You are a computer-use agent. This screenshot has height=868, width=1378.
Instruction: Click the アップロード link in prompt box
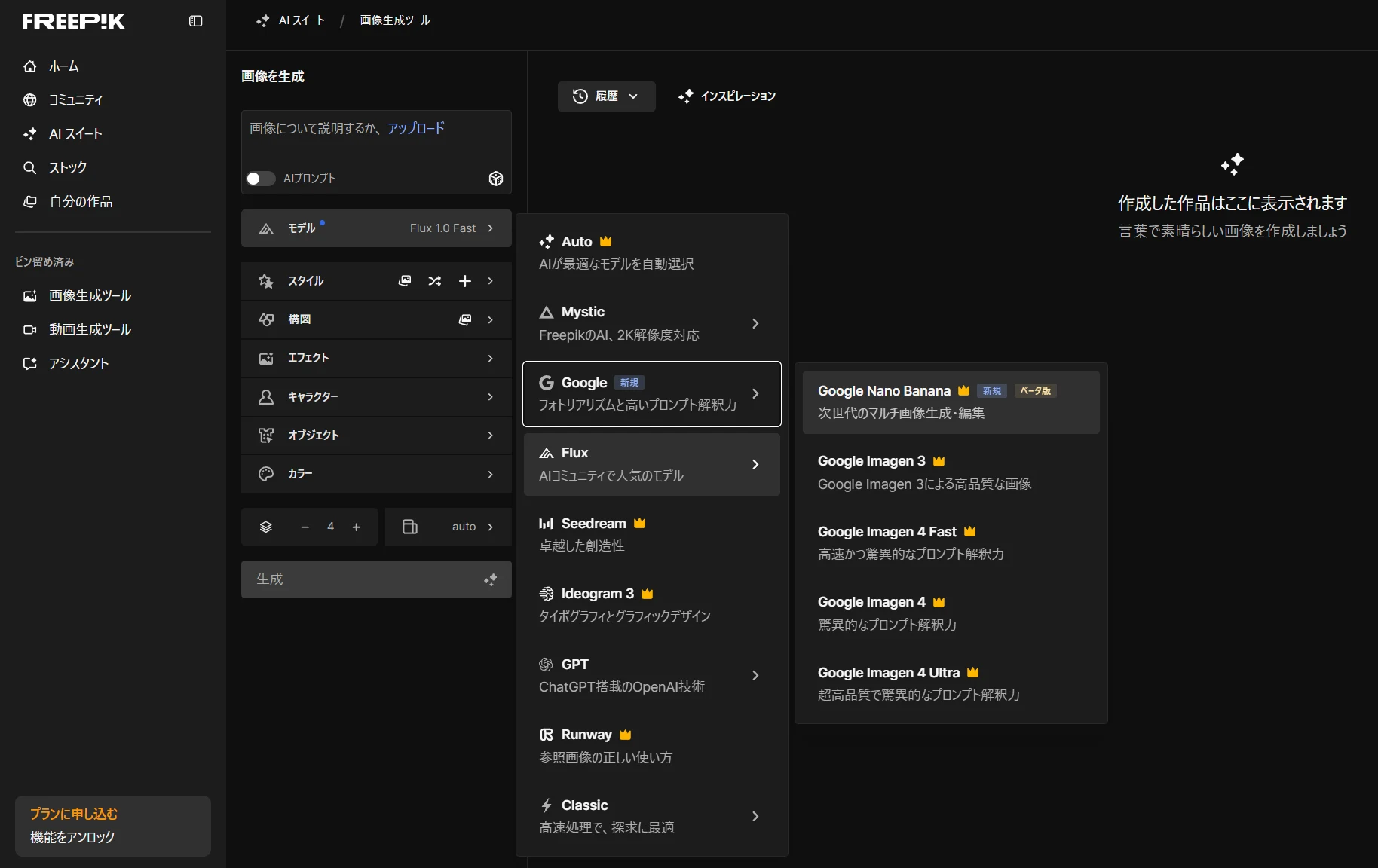pos(416,128)
